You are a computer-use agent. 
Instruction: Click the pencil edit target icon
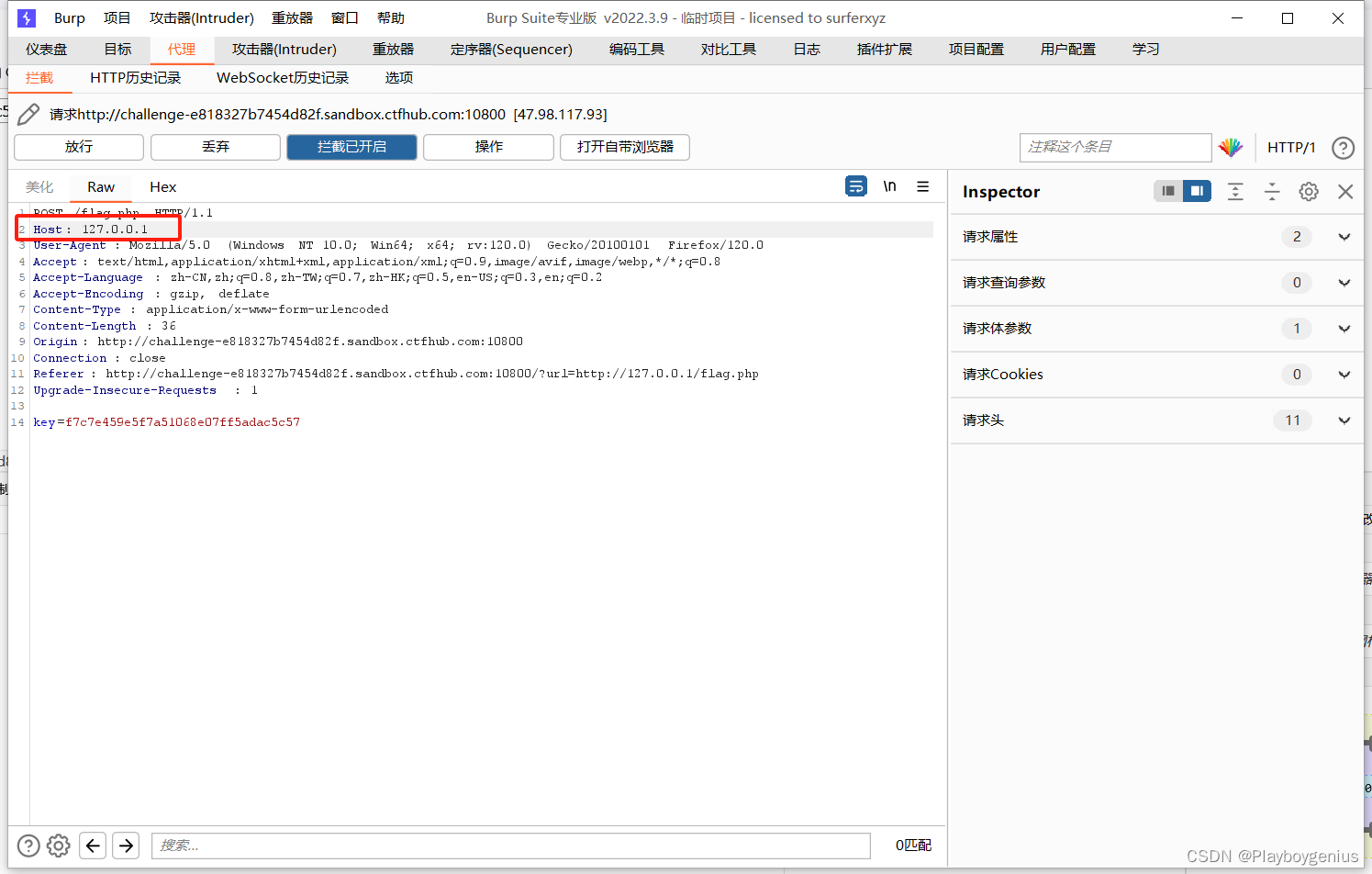pos(28,114)
